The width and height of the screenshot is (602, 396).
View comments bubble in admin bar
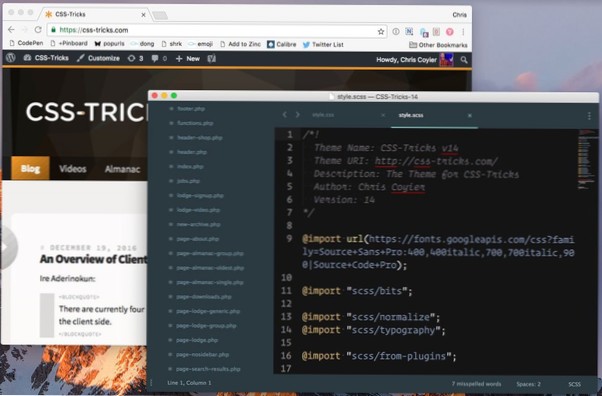[159, 58]
